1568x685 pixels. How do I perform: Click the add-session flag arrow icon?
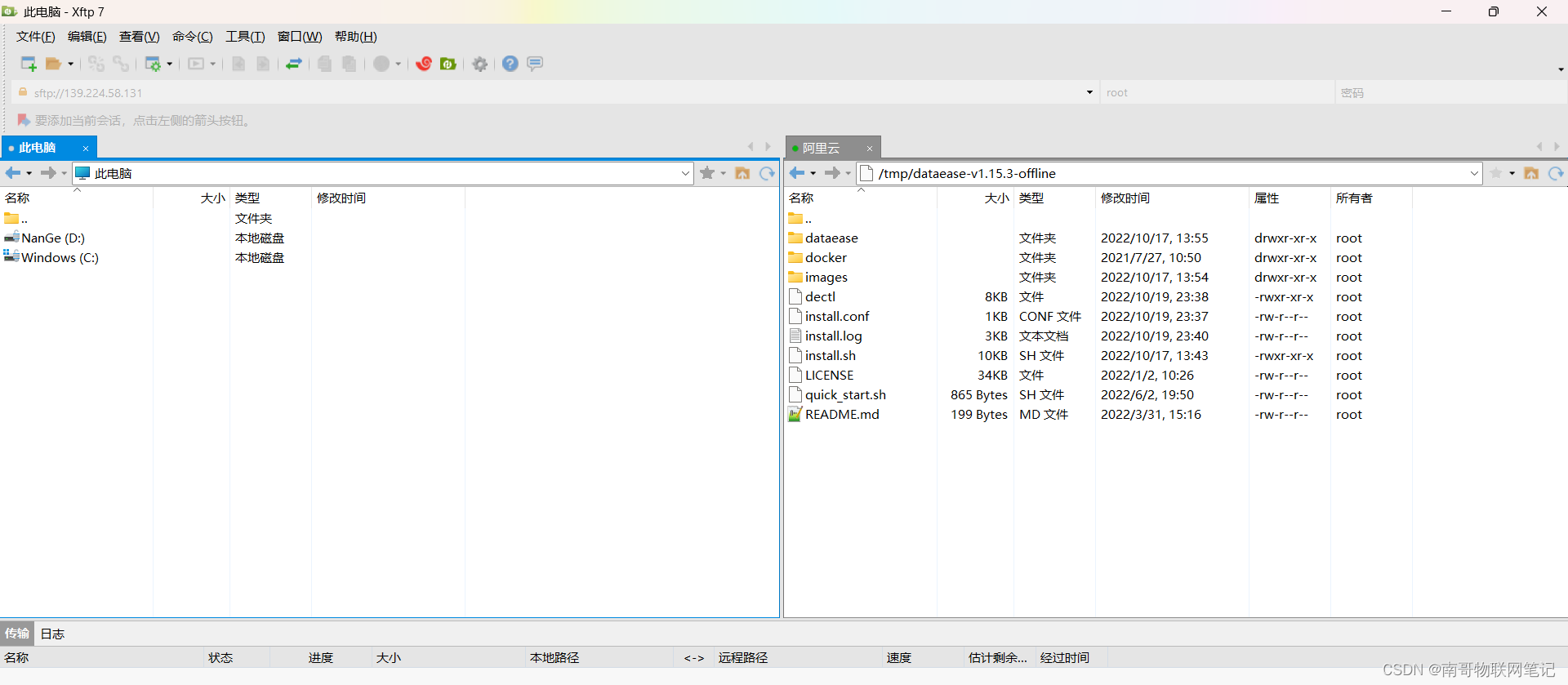[24, 120]
